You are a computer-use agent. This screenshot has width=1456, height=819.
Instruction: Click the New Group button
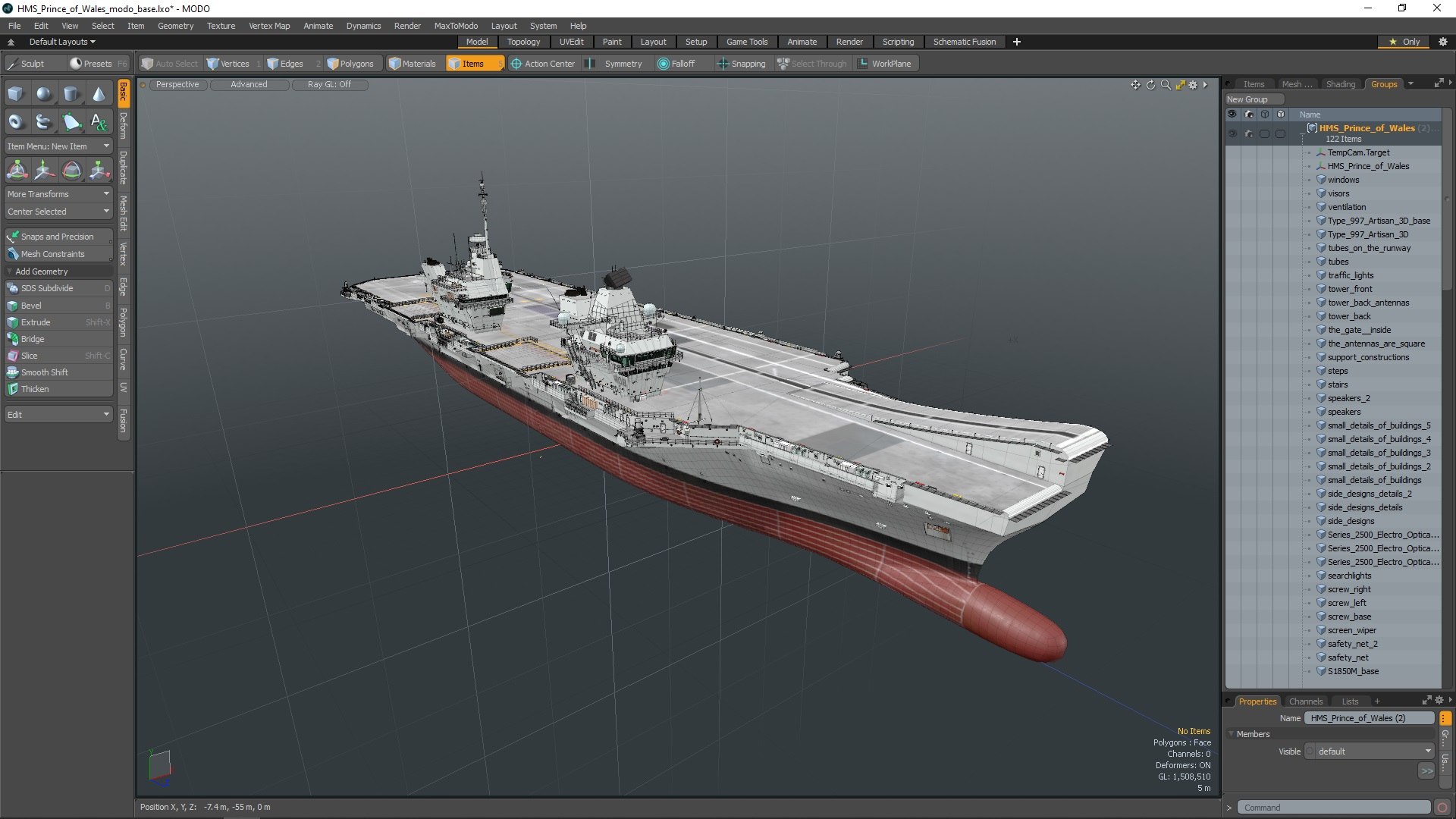pos(1253,99)
